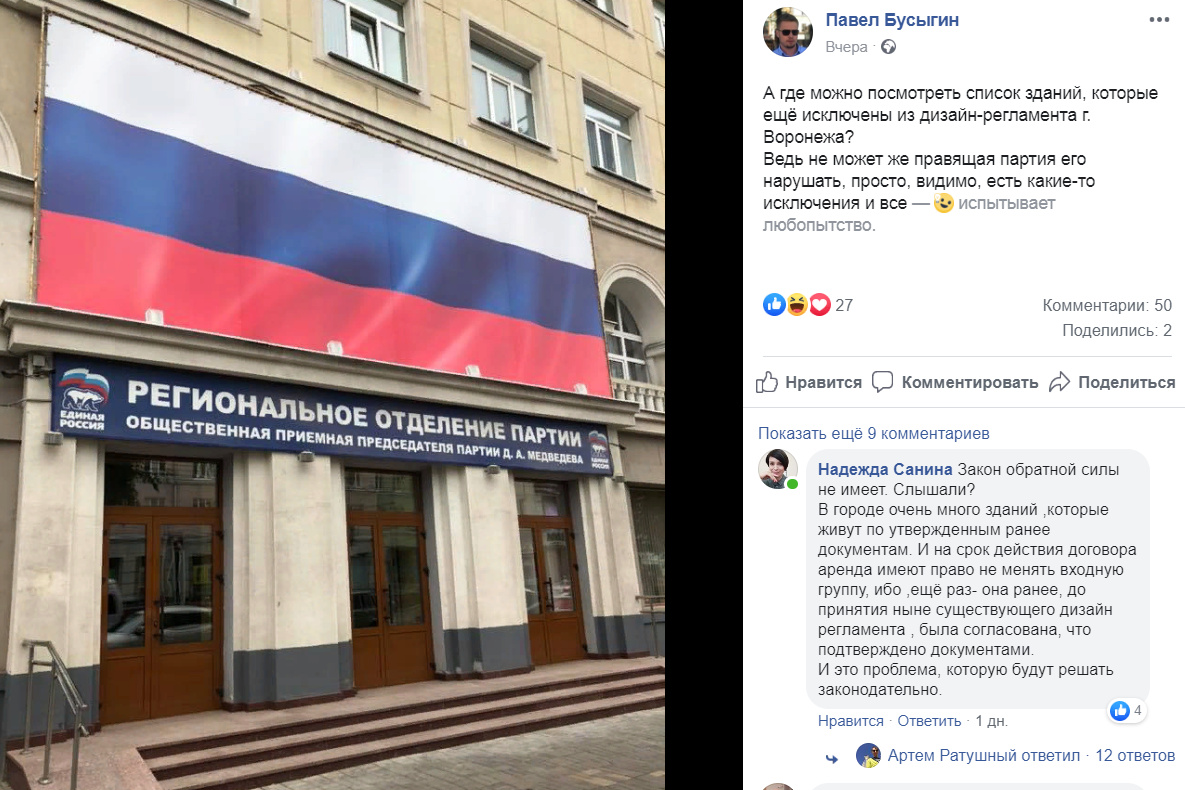Click the heart Love reaction icon
Viewport: 1185px width, 790px height.
coord(819,305)
